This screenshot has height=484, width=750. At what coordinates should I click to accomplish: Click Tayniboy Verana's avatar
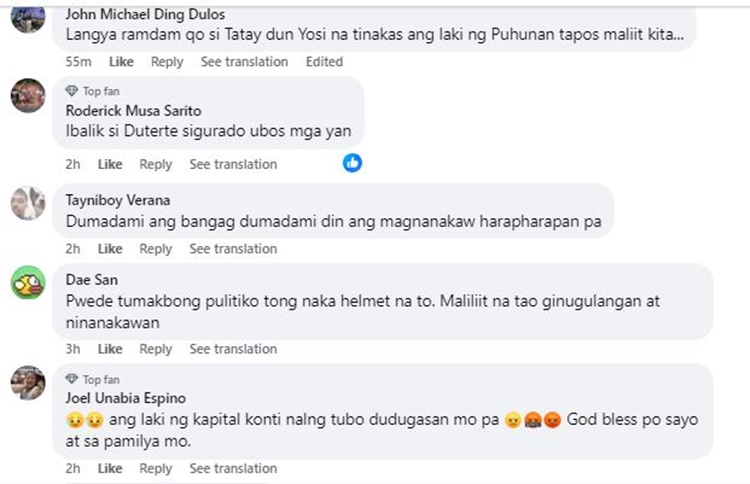click(28, 202)
